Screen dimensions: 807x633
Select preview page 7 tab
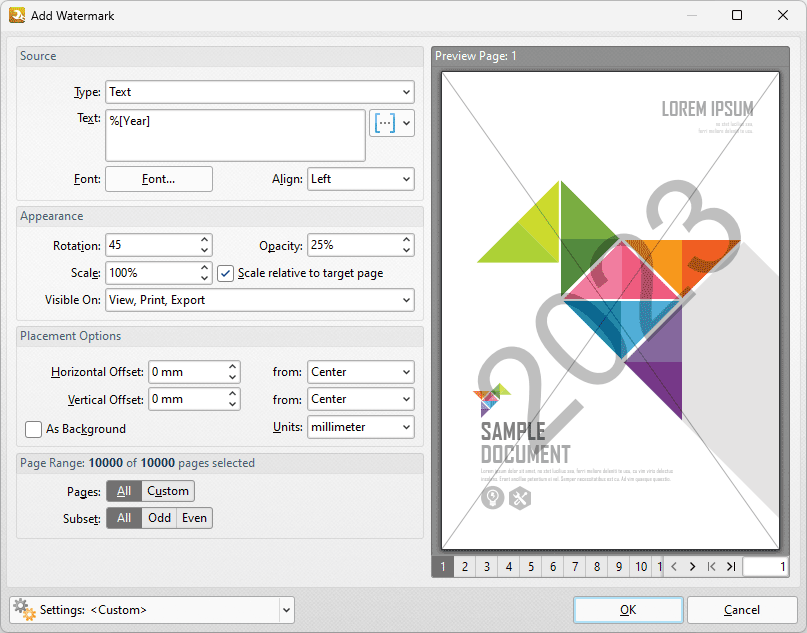(x=575, y=567)
